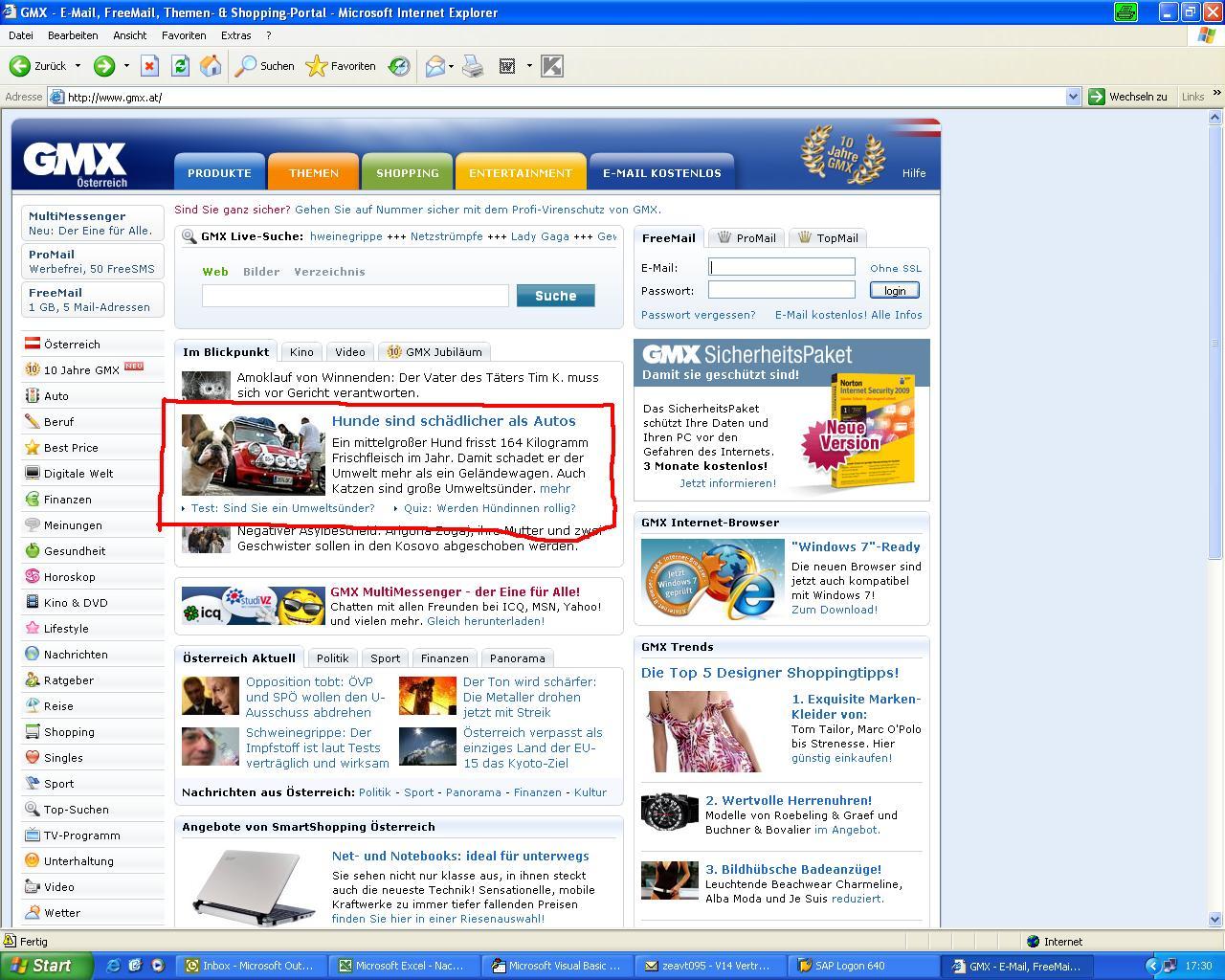
Task: Switch to Microsoft Excel taskbar button
Action: pos(403,966)
